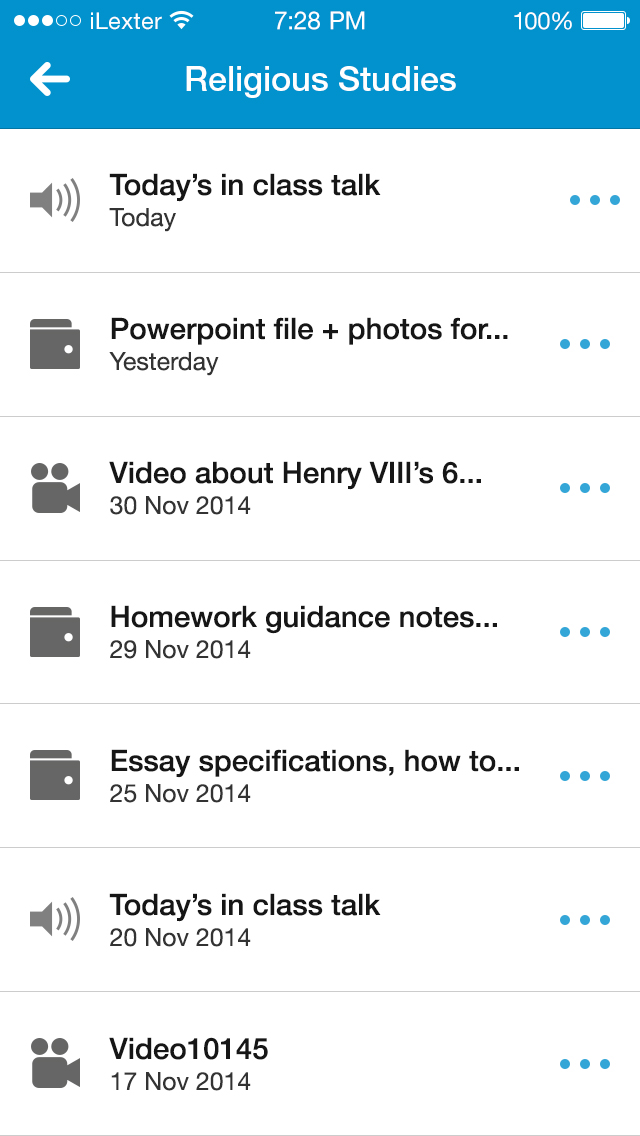Tap the back arrow in the header
The image size is (640, 1136).
pyautogui.click(x=50, y=79)
